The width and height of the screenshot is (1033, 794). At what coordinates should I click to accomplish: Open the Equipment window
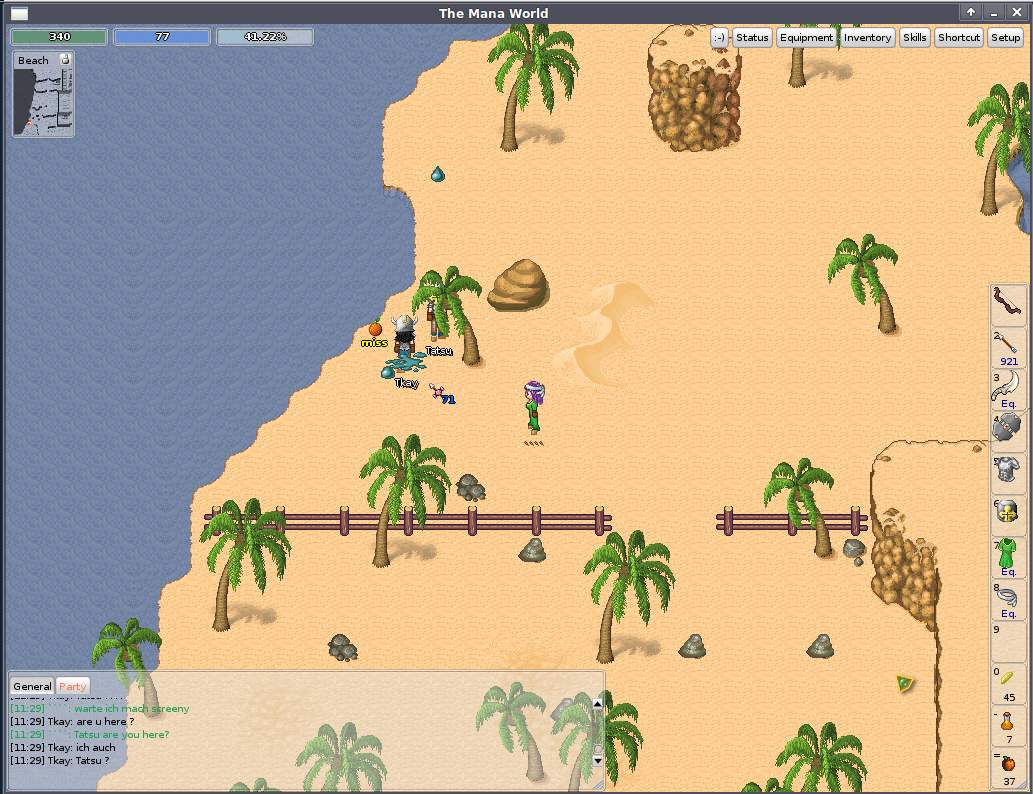806,38
